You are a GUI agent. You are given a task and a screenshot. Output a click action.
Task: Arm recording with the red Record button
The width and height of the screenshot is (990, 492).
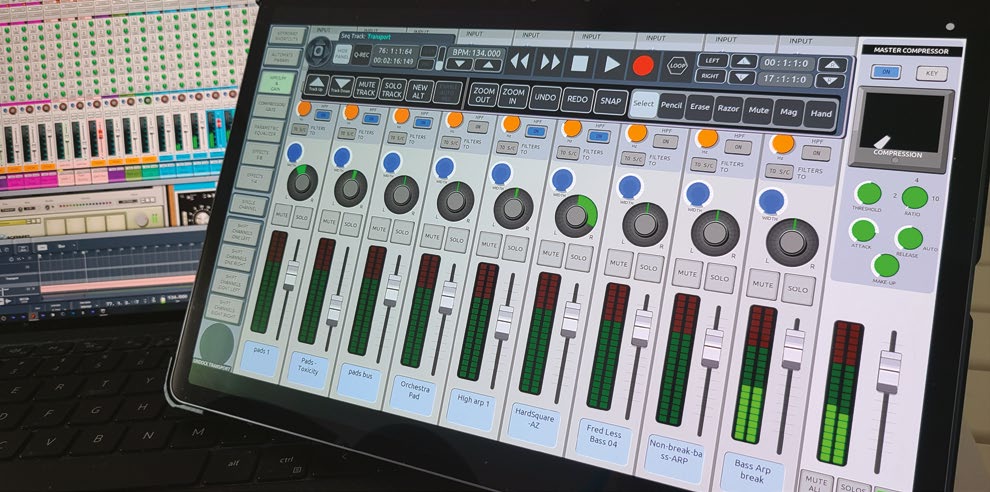click(643, 65)
